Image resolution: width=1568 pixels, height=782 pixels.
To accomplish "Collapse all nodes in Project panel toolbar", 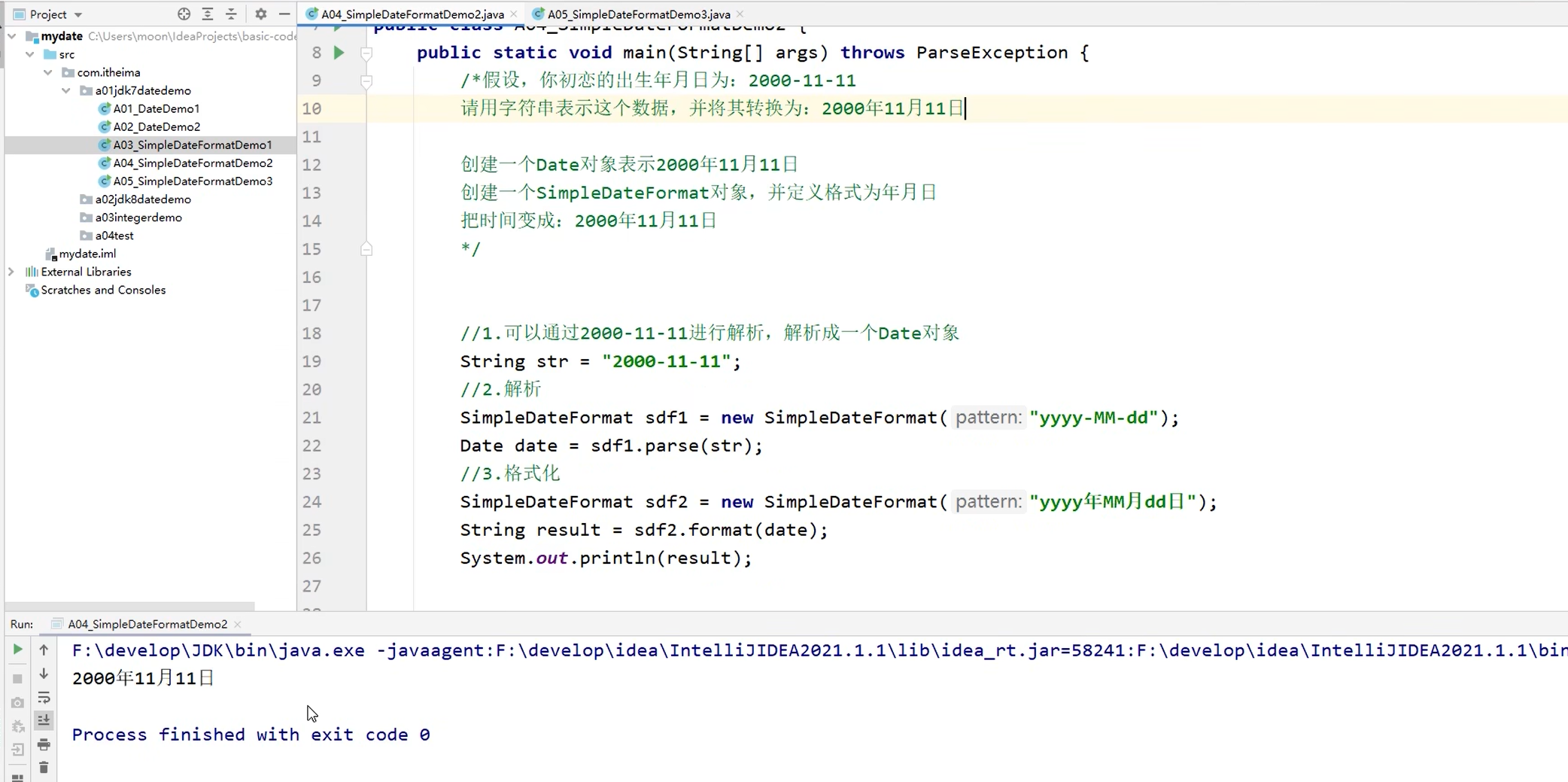I will [231, 14].
